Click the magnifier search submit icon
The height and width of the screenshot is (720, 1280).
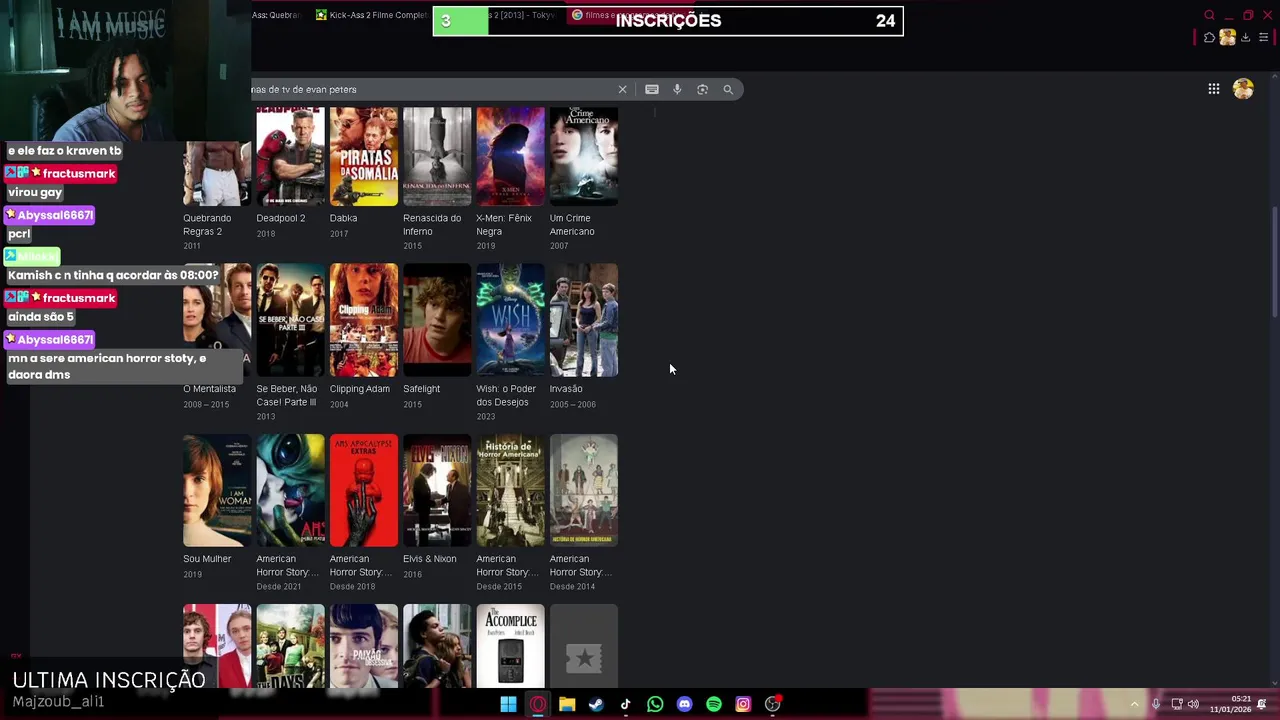(x=728, y=89)
